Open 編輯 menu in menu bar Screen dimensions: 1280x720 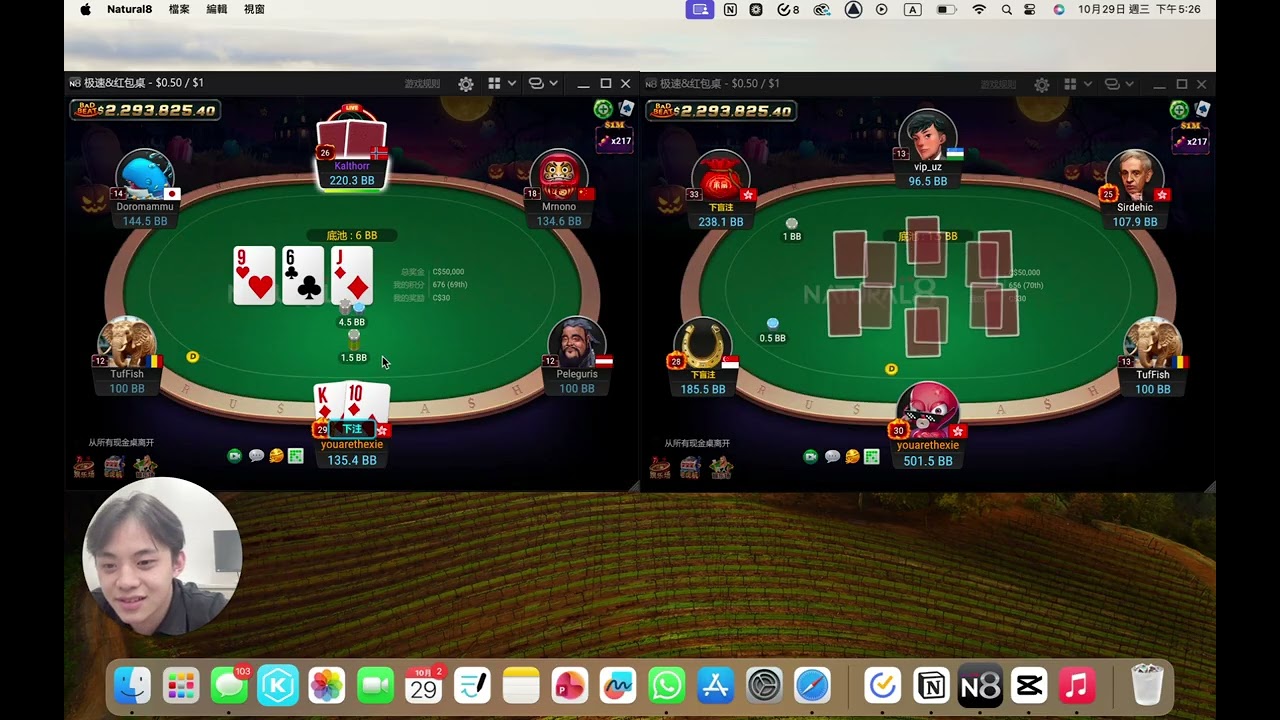216,9
